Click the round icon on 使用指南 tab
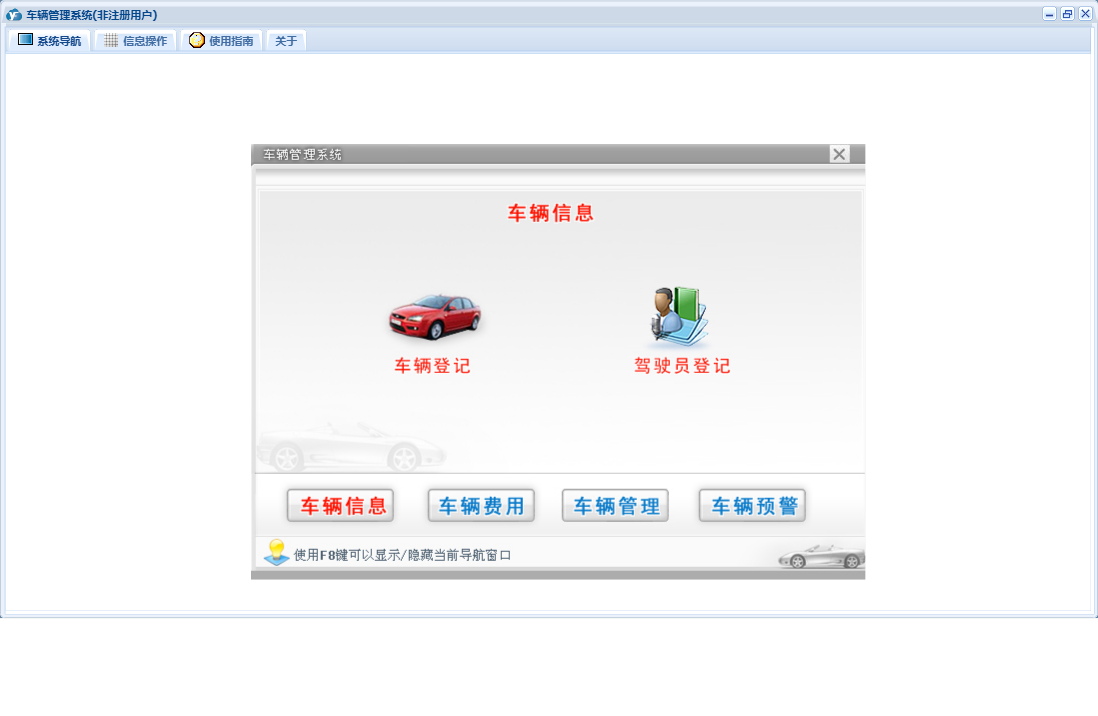This screenshot has height=716, width=1098. pos(197,40)
